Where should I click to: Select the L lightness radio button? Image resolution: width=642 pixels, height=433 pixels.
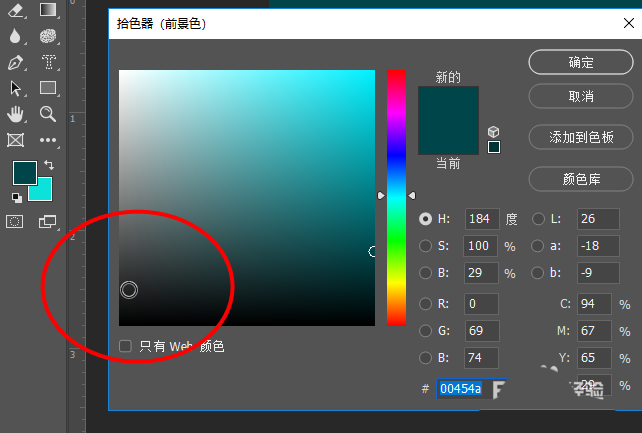[x=538, y=219]
